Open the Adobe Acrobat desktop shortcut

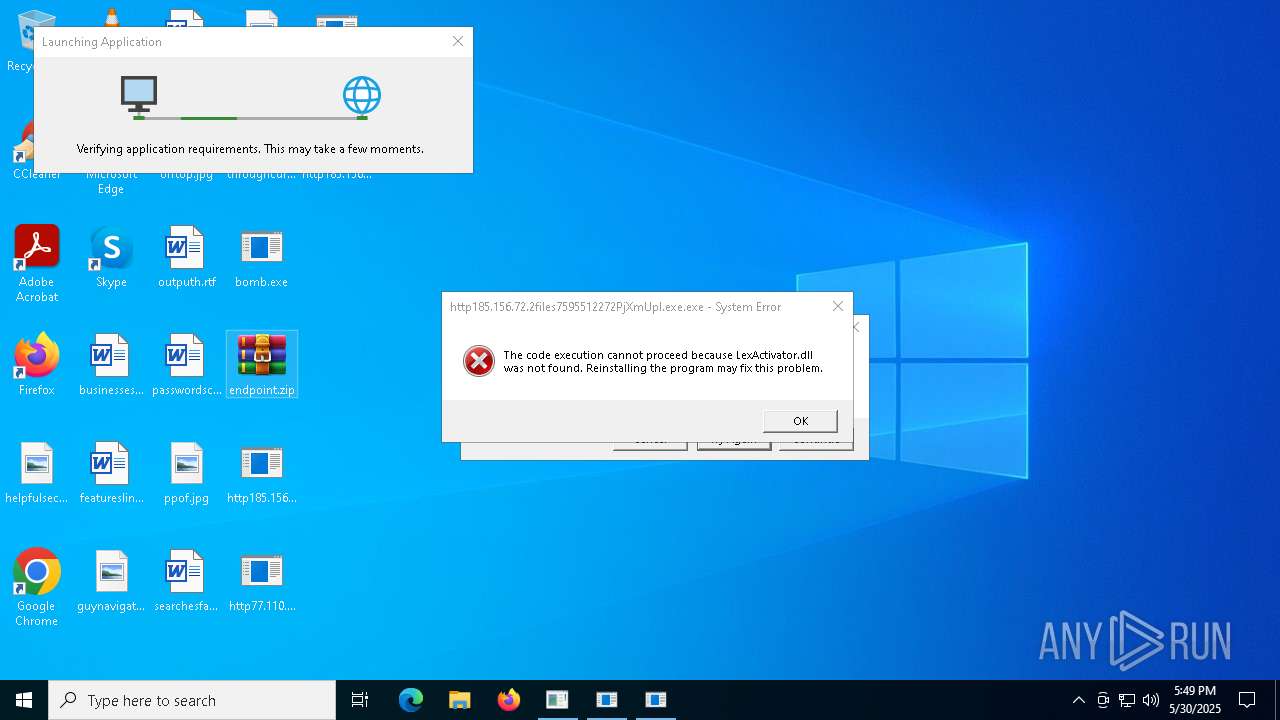(x=37, y=263)
